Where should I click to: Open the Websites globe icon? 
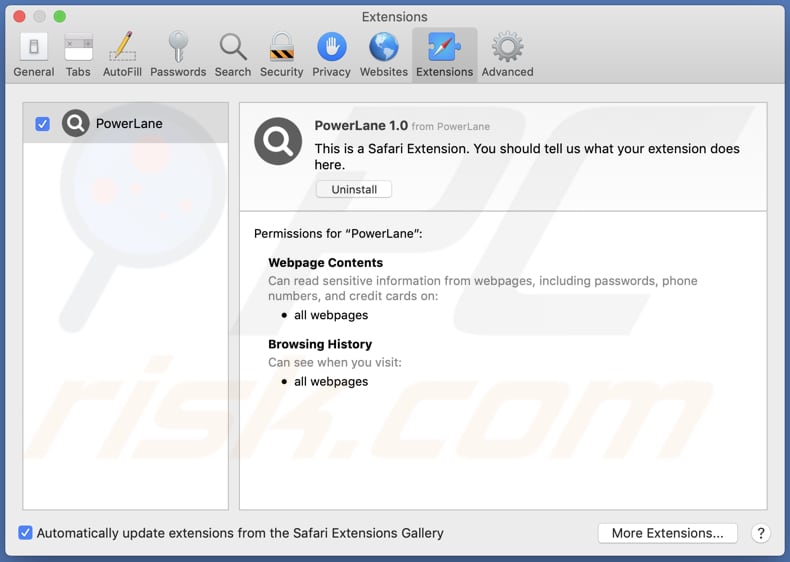coord(384,47)
